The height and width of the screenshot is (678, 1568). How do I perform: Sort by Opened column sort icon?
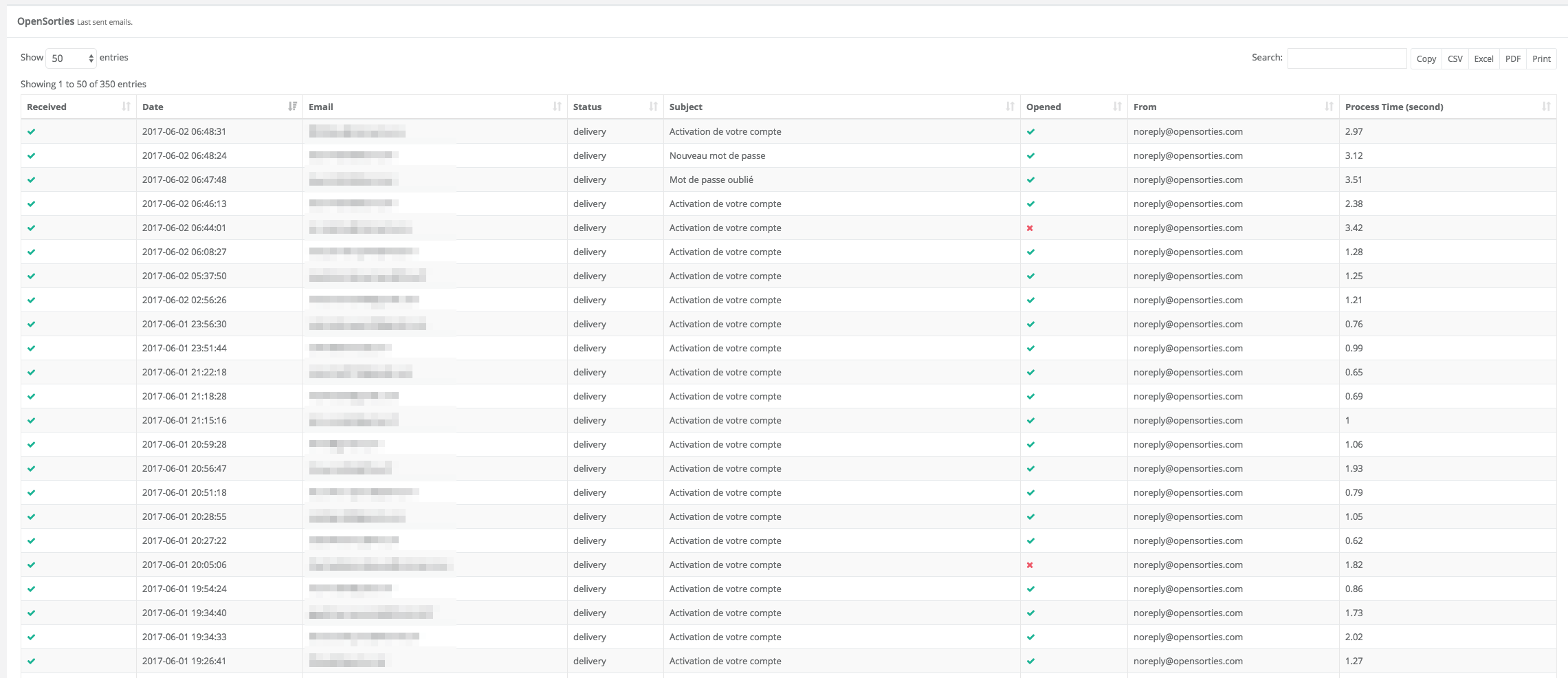[1117, 107]
